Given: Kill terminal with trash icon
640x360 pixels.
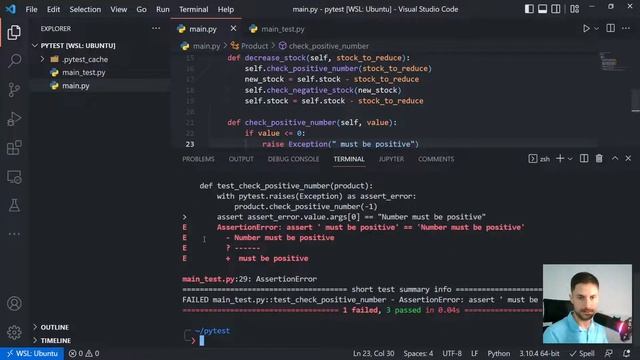Looking at the screenshot, I should (599, 158).
